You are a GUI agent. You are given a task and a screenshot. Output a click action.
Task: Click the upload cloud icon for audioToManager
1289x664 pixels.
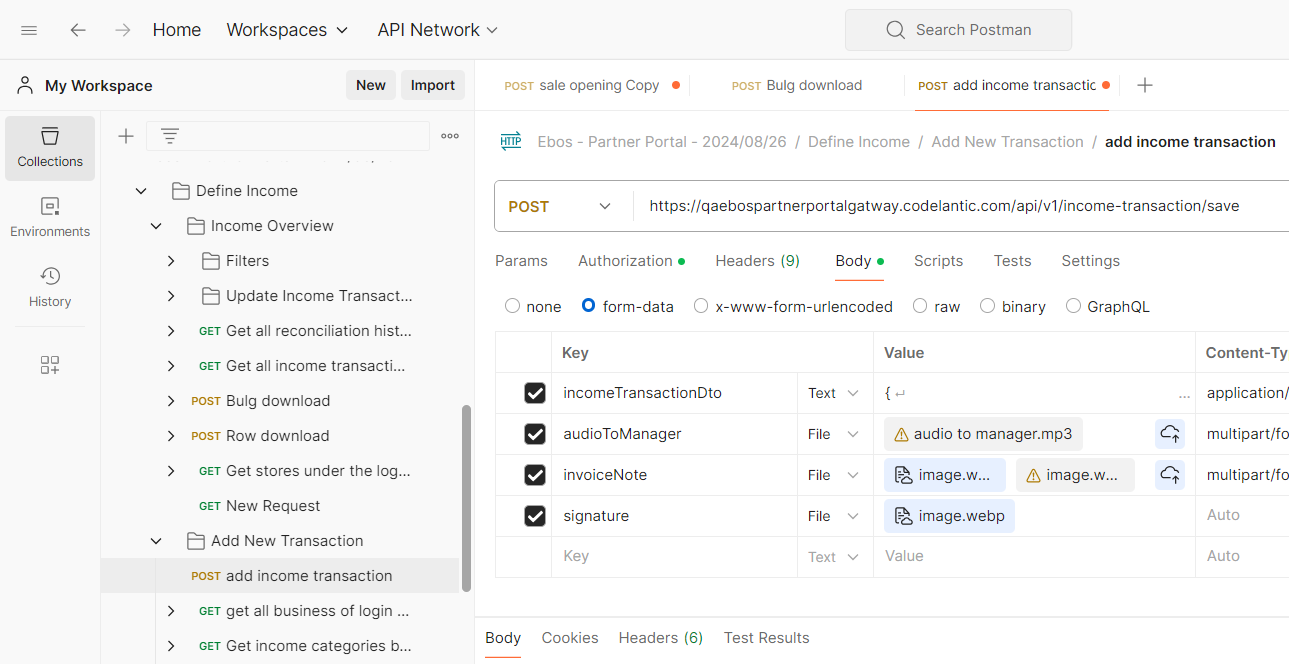pyautogui.click(x=1170, y=434)
